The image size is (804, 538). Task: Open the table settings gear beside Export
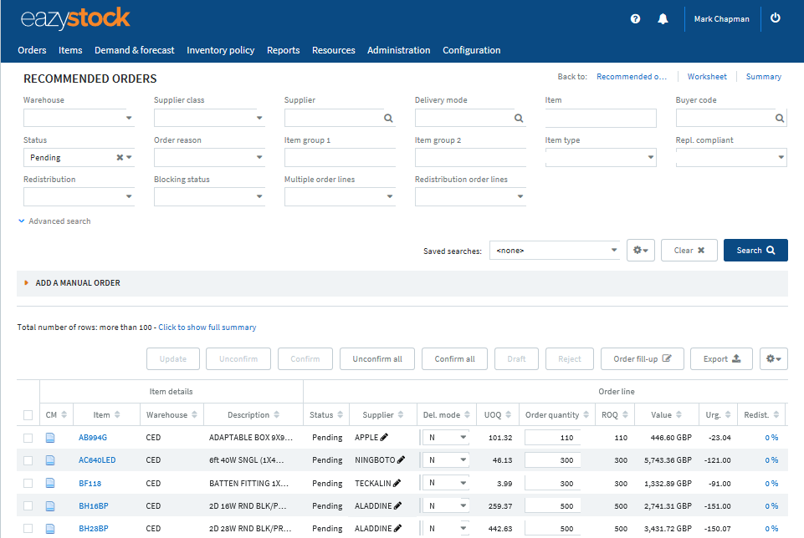click(x=773, y=359)
